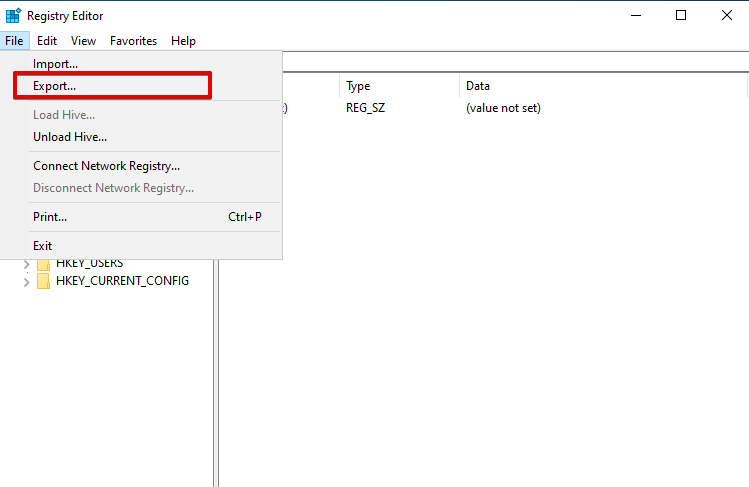
Task: Click the Type column header
Action: click(x=399, y=86)
